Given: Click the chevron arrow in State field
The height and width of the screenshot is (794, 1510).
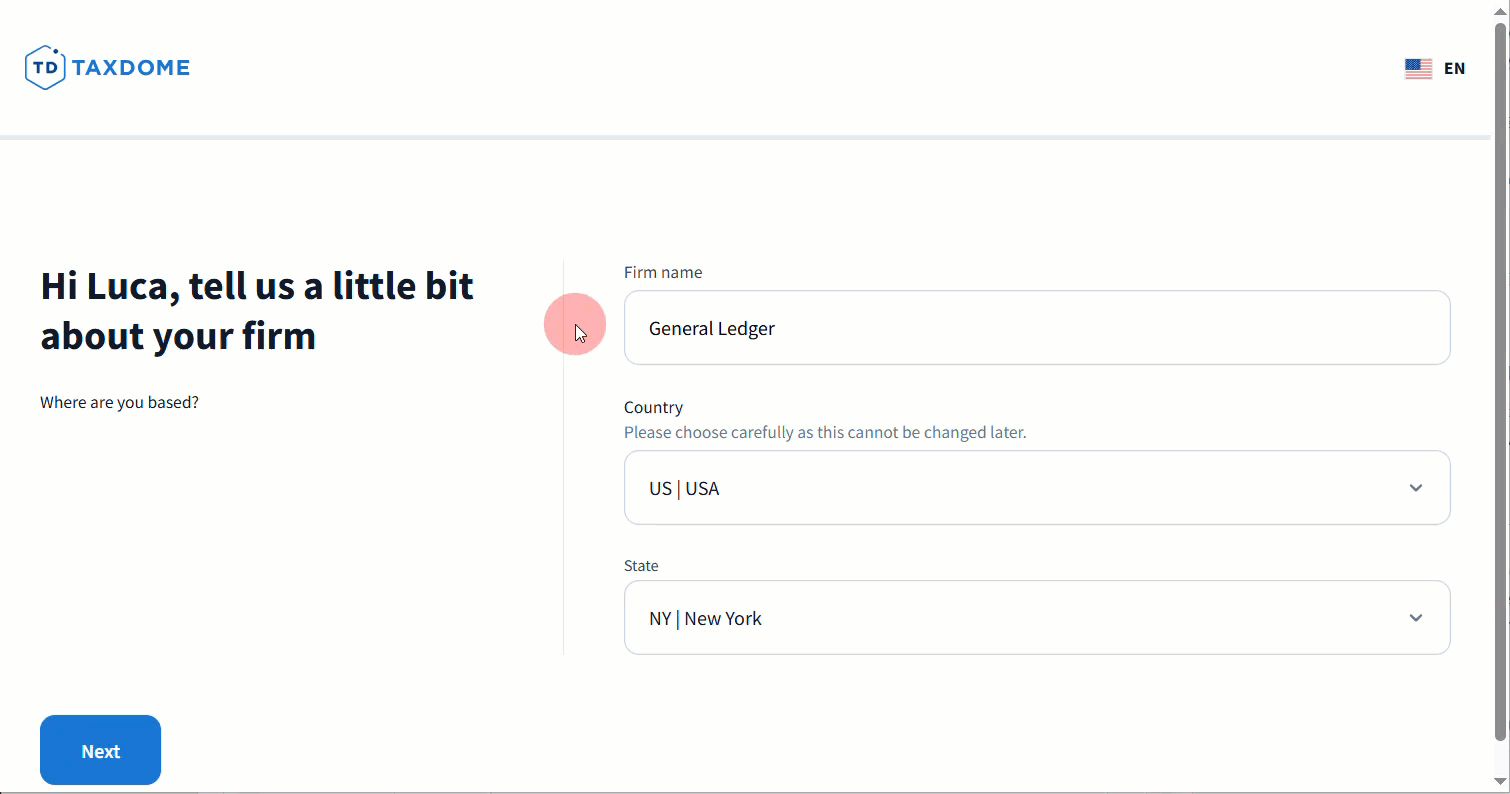Looking at the screenshot, I should click(x=1415, y=618).
